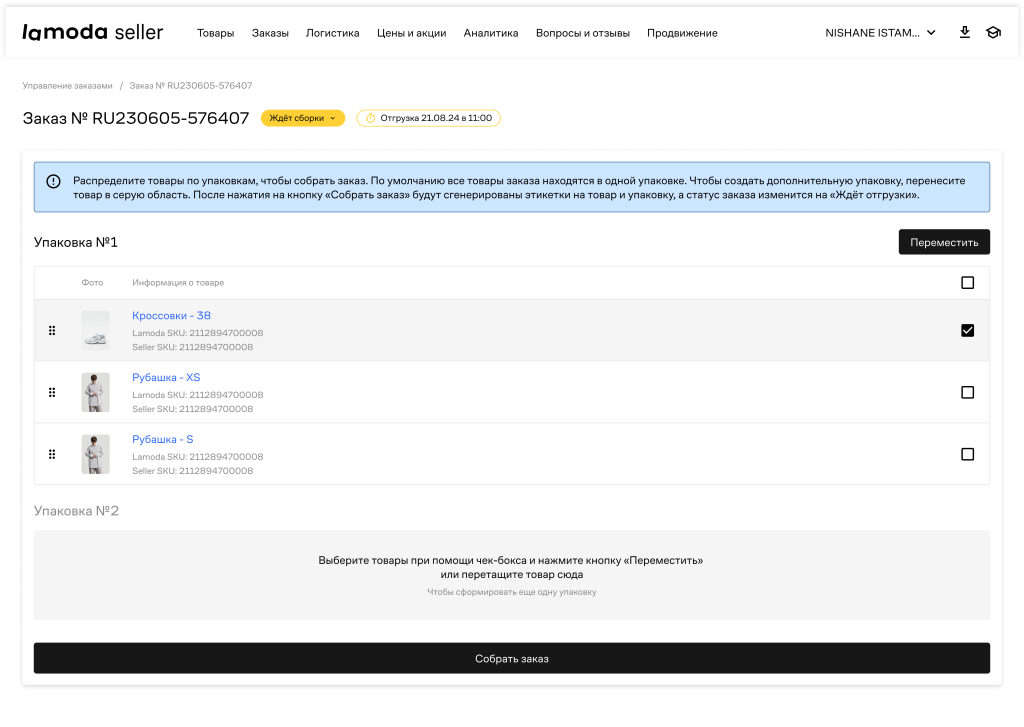This screenshot has height=727, width=1024.
Task: Click drag handle of Рубашка - XS row
Action: point(52,393)
